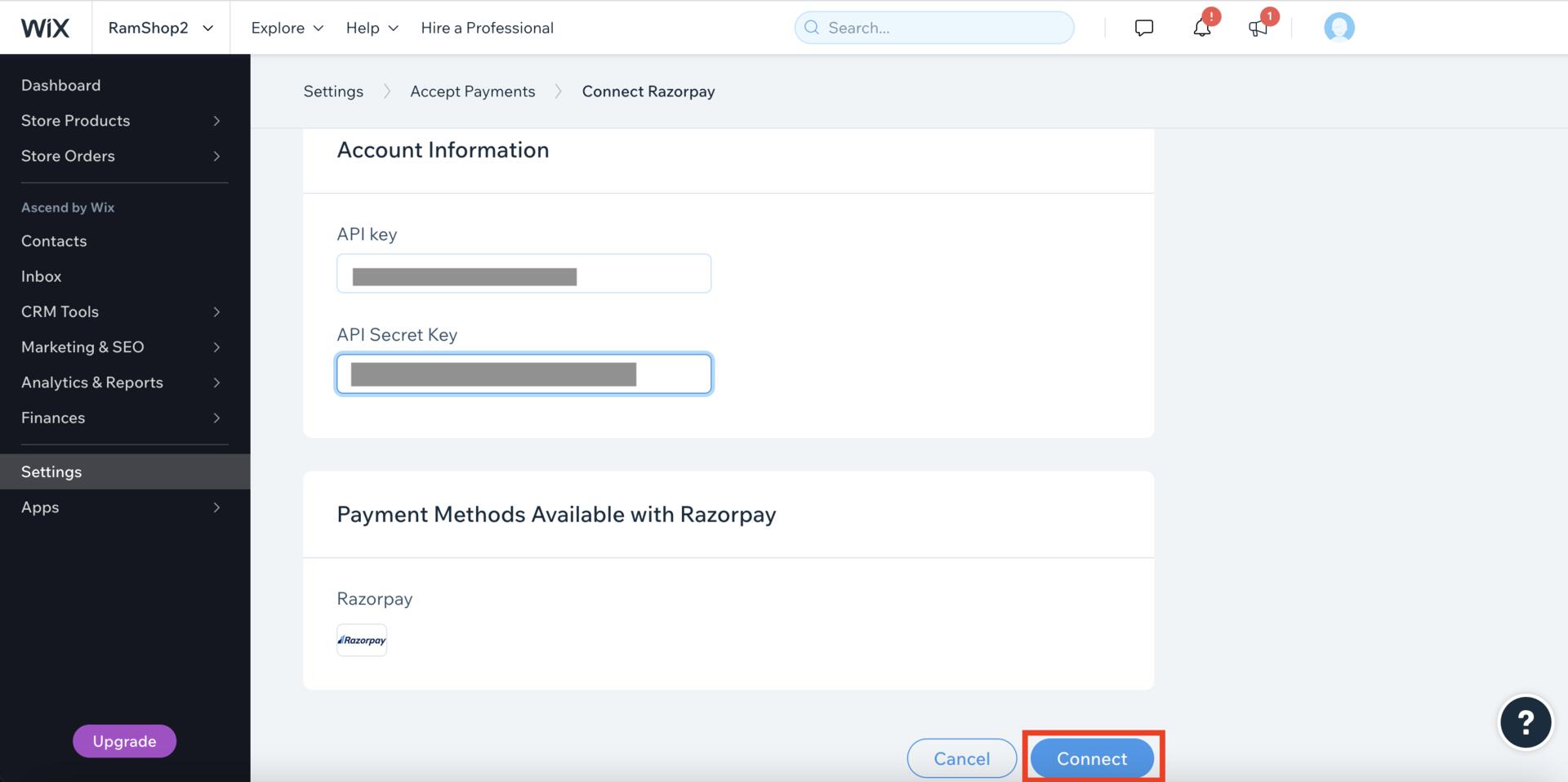Click Connect Razorpay breadcrumb text
The width and height of the screenshot is (1568, 782).
(648, 92)
